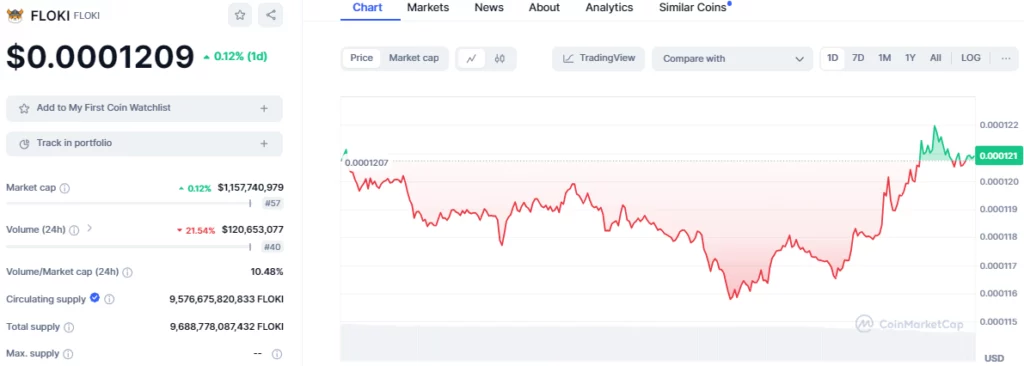The height and width of the screenshot is (366, 1024).
Task: Select the All time range
Action: (936, 58)
